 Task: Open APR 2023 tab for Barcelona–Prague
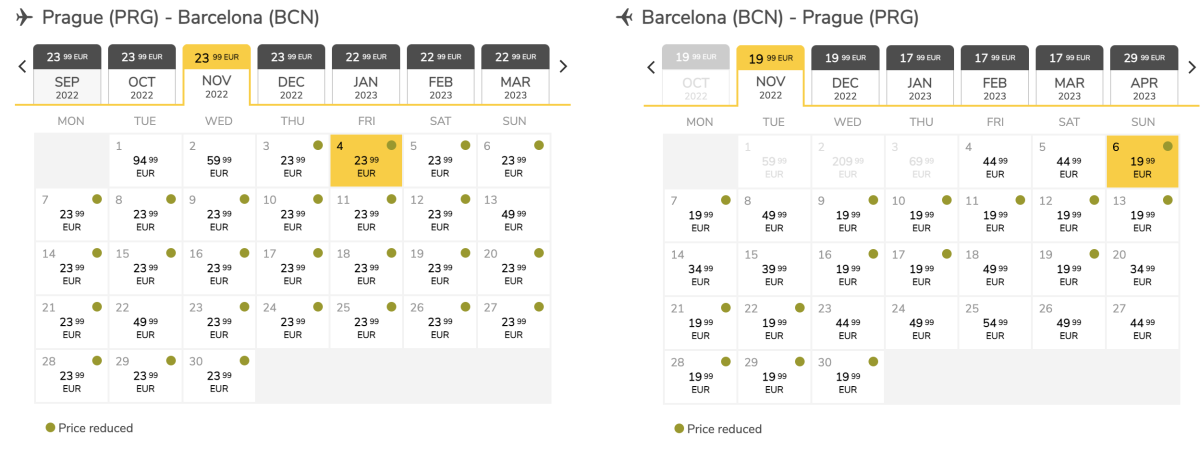tap(1144, 74)
